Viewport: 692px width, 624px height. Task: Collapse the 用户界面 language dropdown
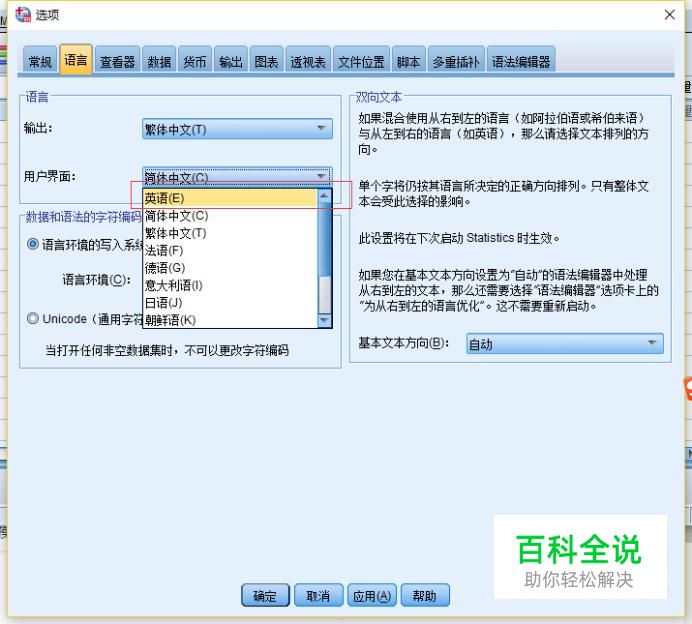click(x=237, y=177)
